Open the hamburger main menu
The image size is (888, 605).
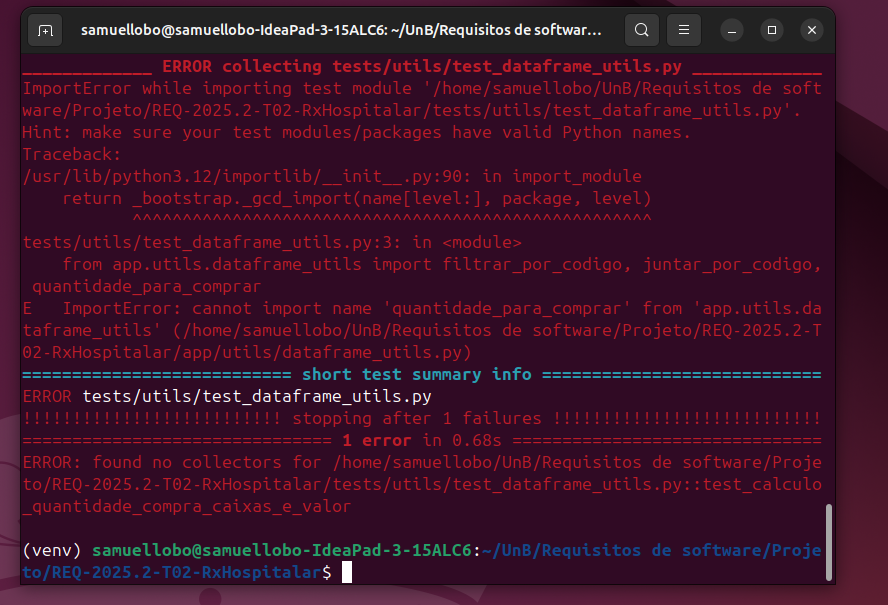[683, 30]
